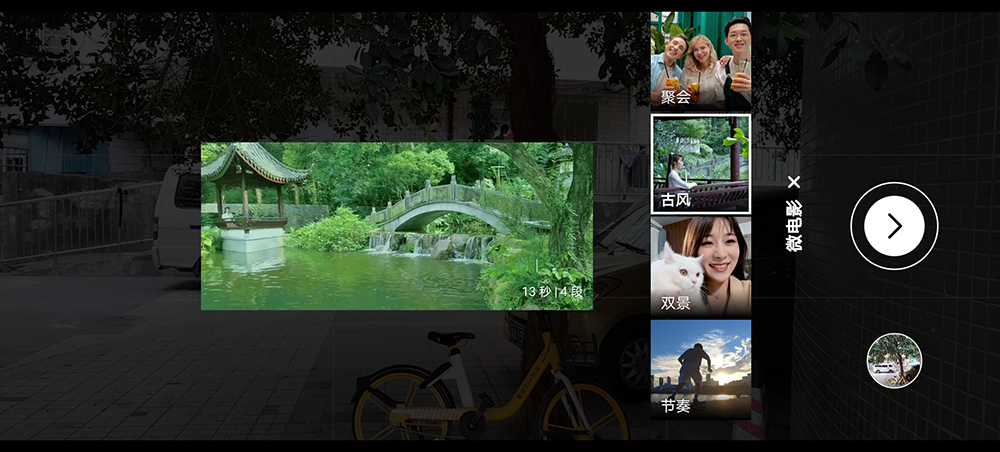The image size is (1000, 452).
Task: Tap the white next arrow button
Action: (x=894, y=226)
